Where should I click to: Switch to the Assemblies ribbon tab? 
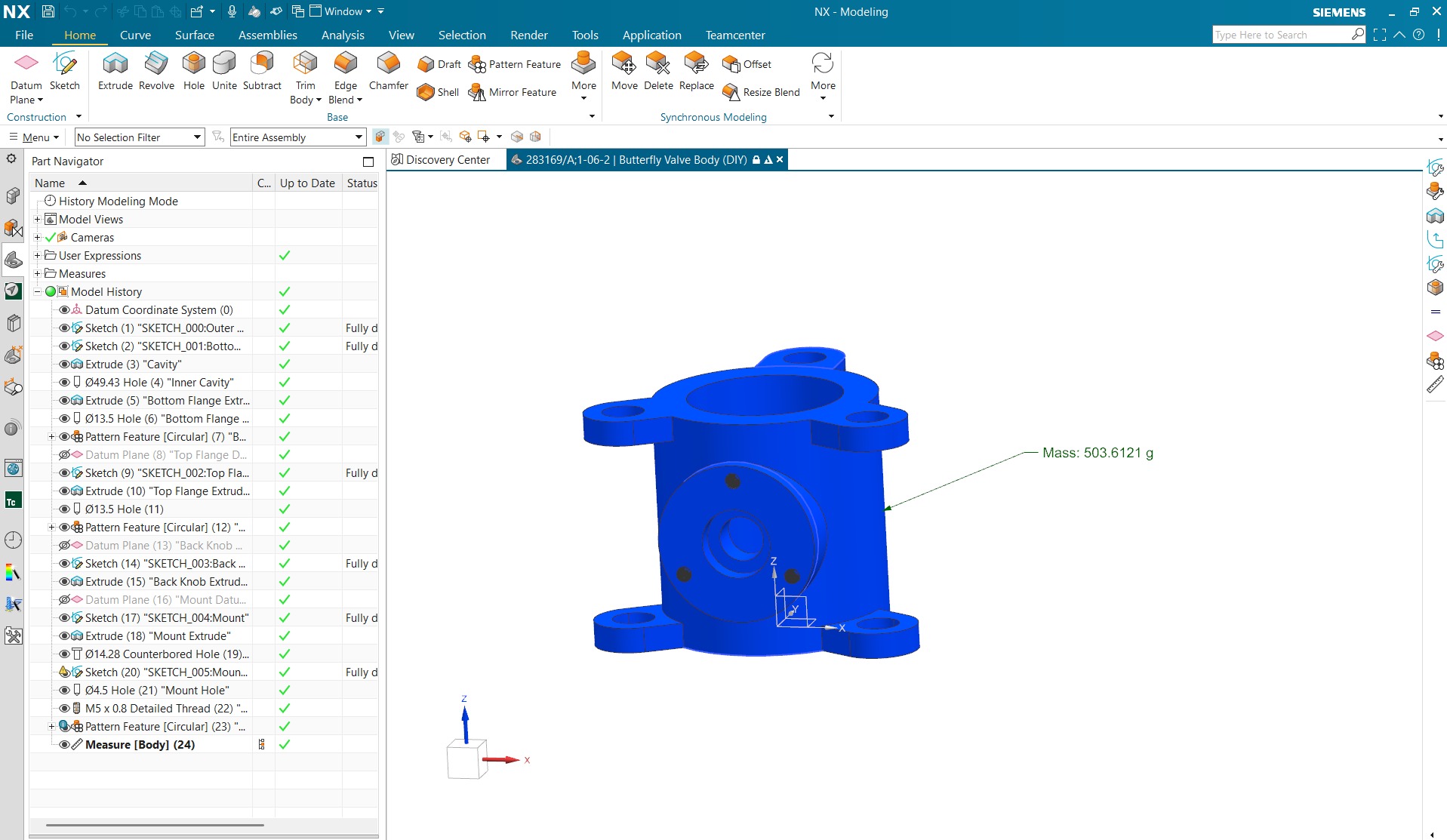pyautogui.click(x=267, y=35)
